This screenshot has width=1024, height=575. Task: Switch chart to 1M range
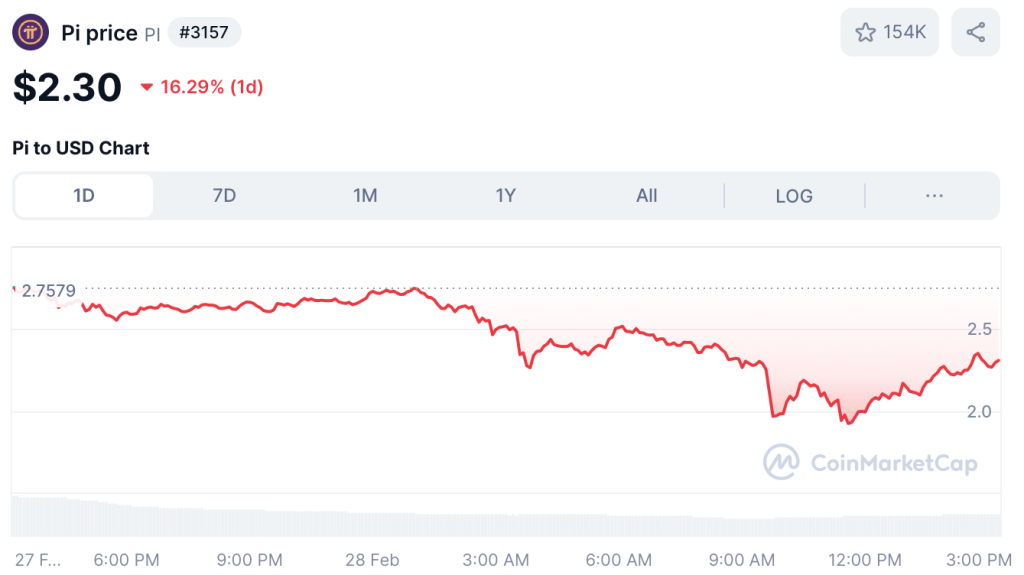(365, 195)
